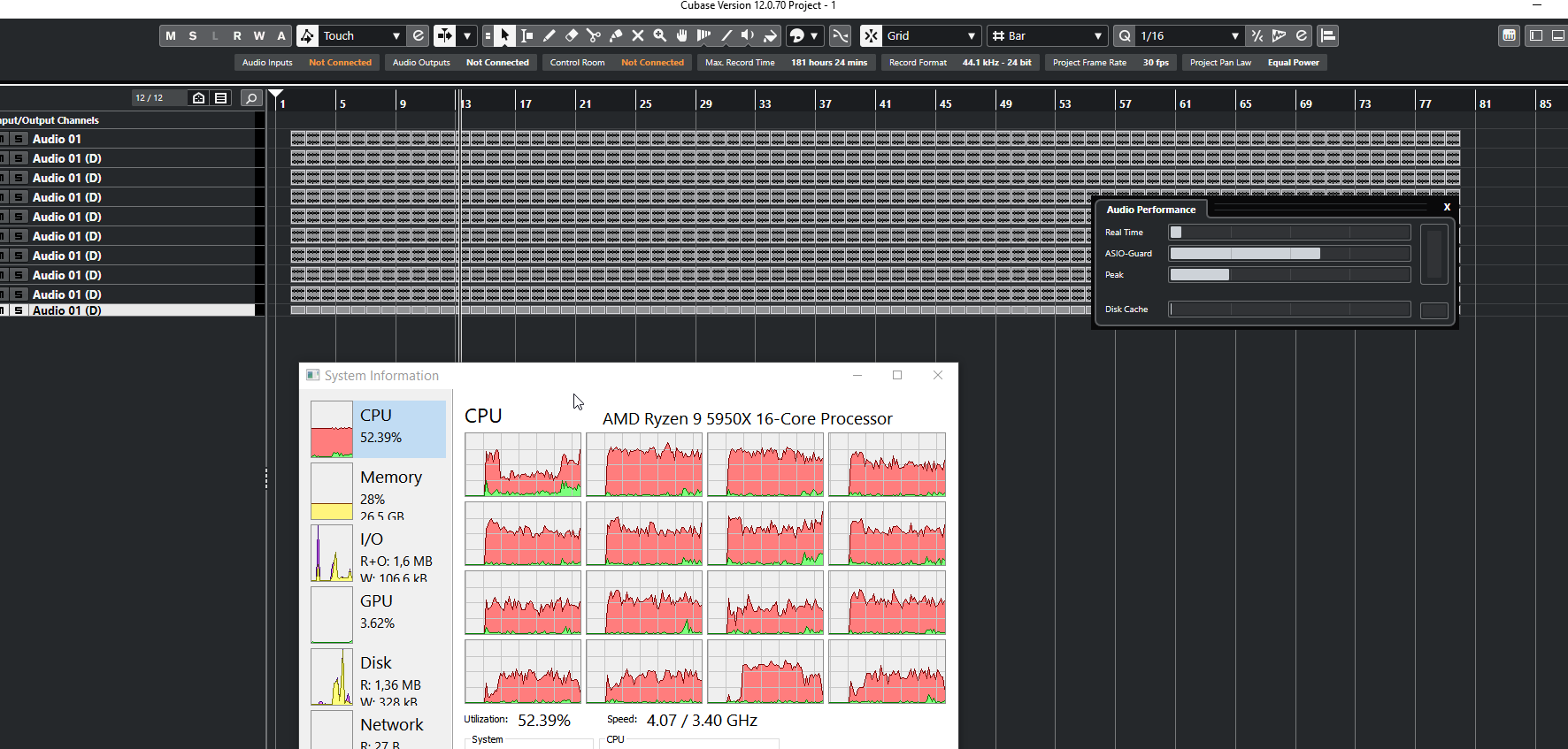The height and width of the screenshot is (749, 1568).
Task: Click the automation mode icon beside Touch
Action: point(307,35)
